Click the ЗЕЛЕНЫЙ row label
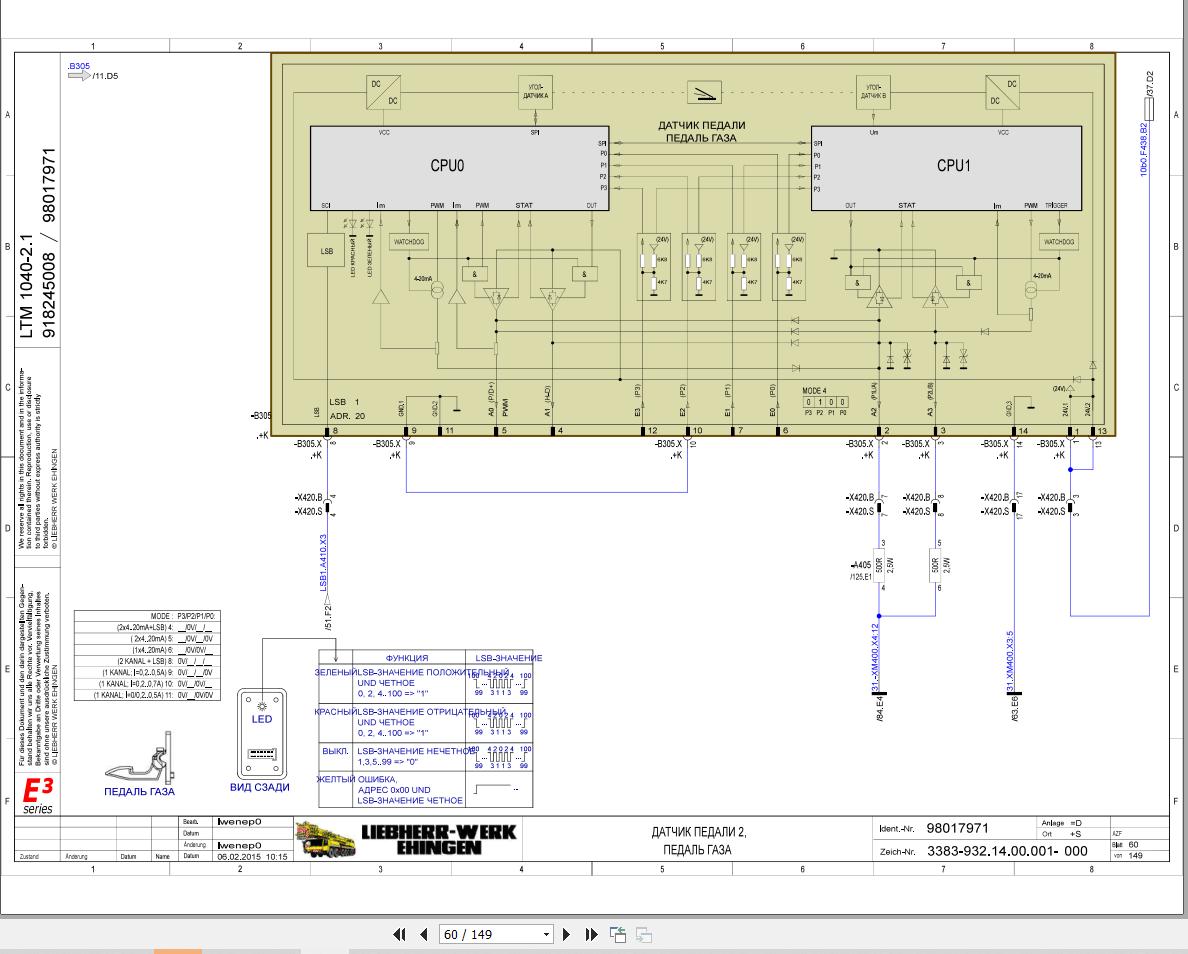 tap(335, 672)
